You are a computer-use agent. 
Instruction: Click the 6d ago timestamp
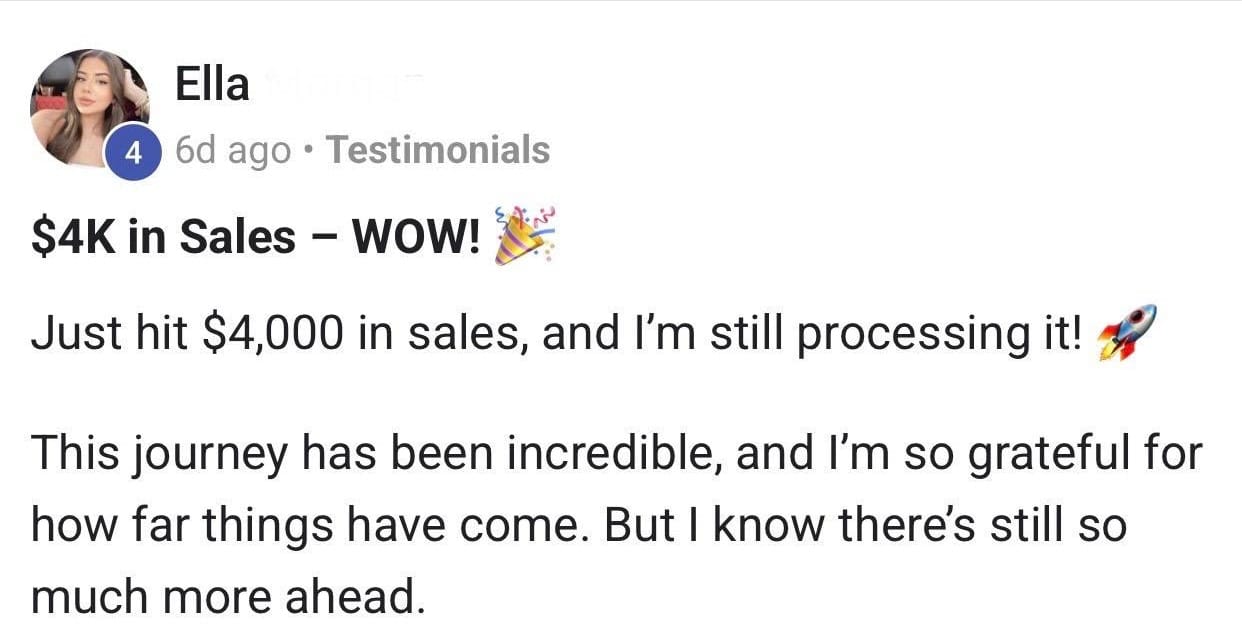click(x=233, y=151)
